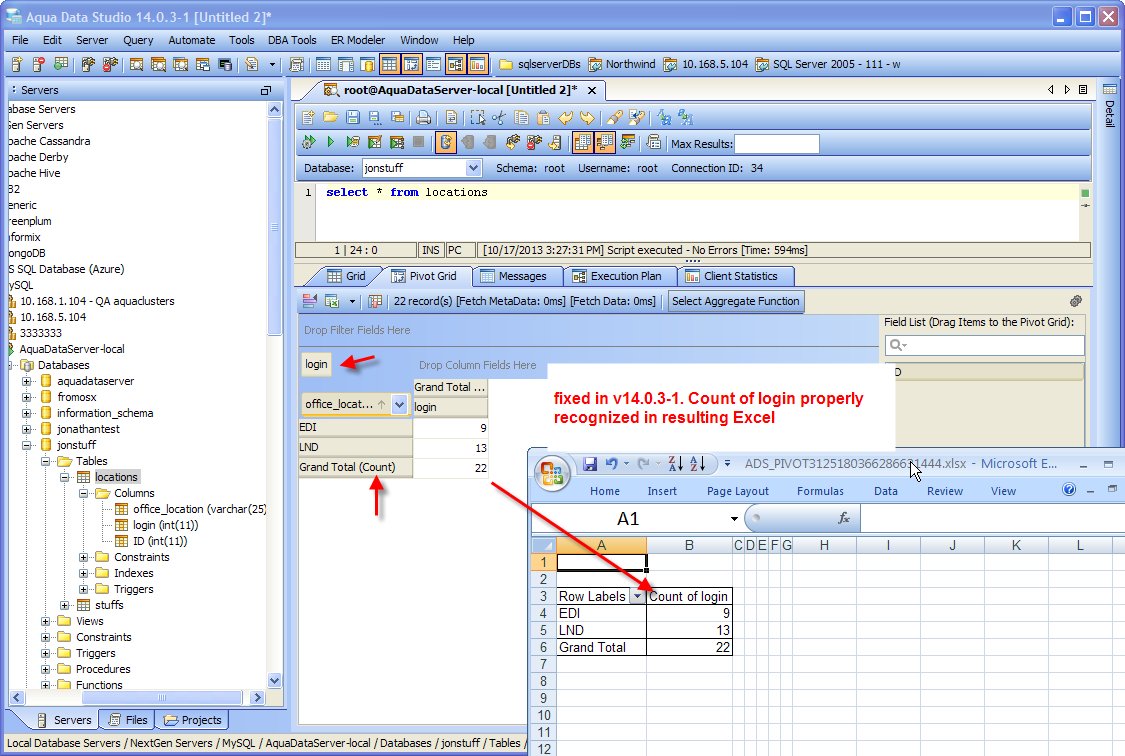
Task: Toggle INS insert mode in editor status bar
Action: [430, 250]
